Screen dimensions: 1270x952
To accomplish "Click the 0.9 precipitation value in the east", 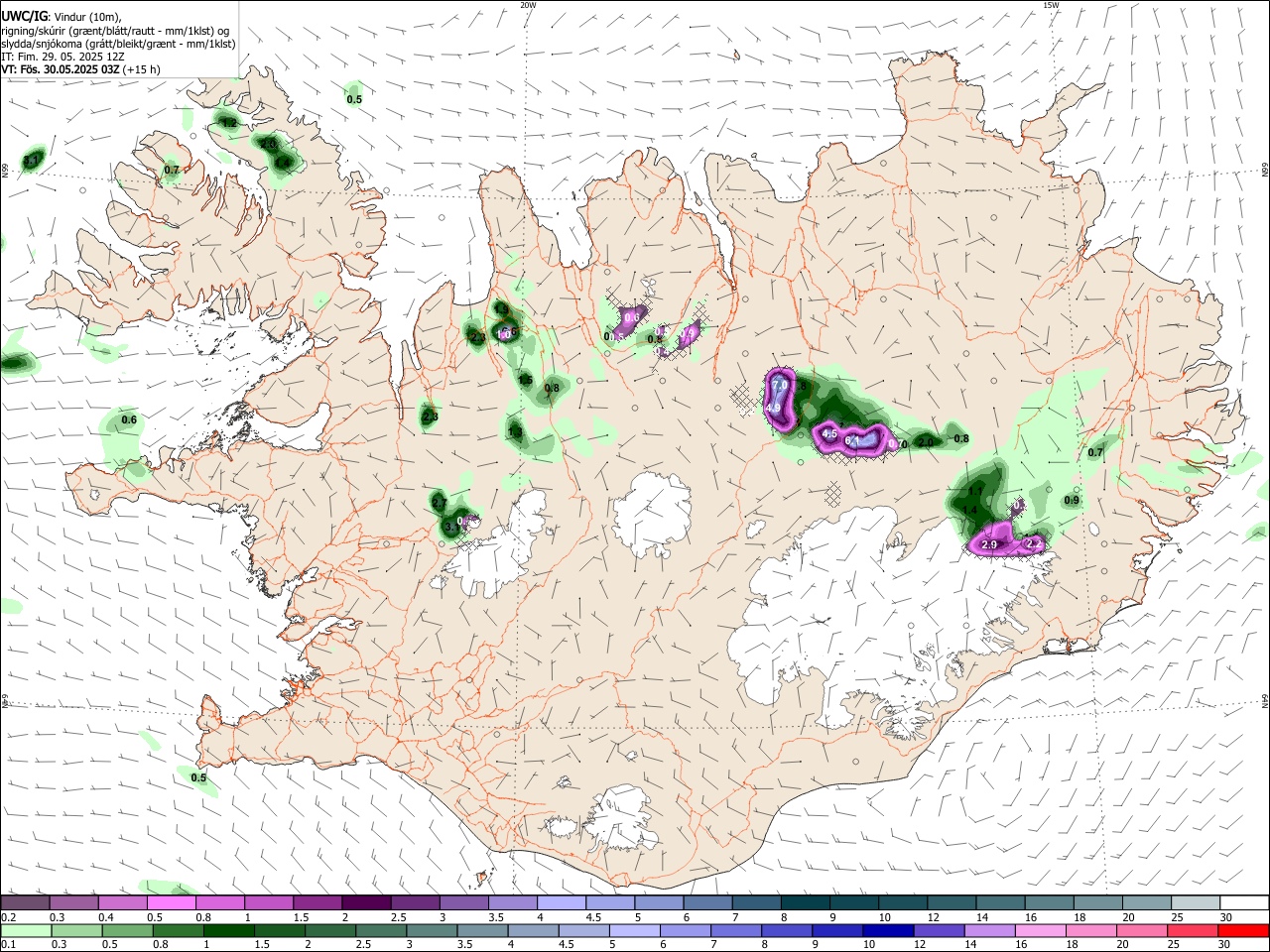I will [1072, 501].
